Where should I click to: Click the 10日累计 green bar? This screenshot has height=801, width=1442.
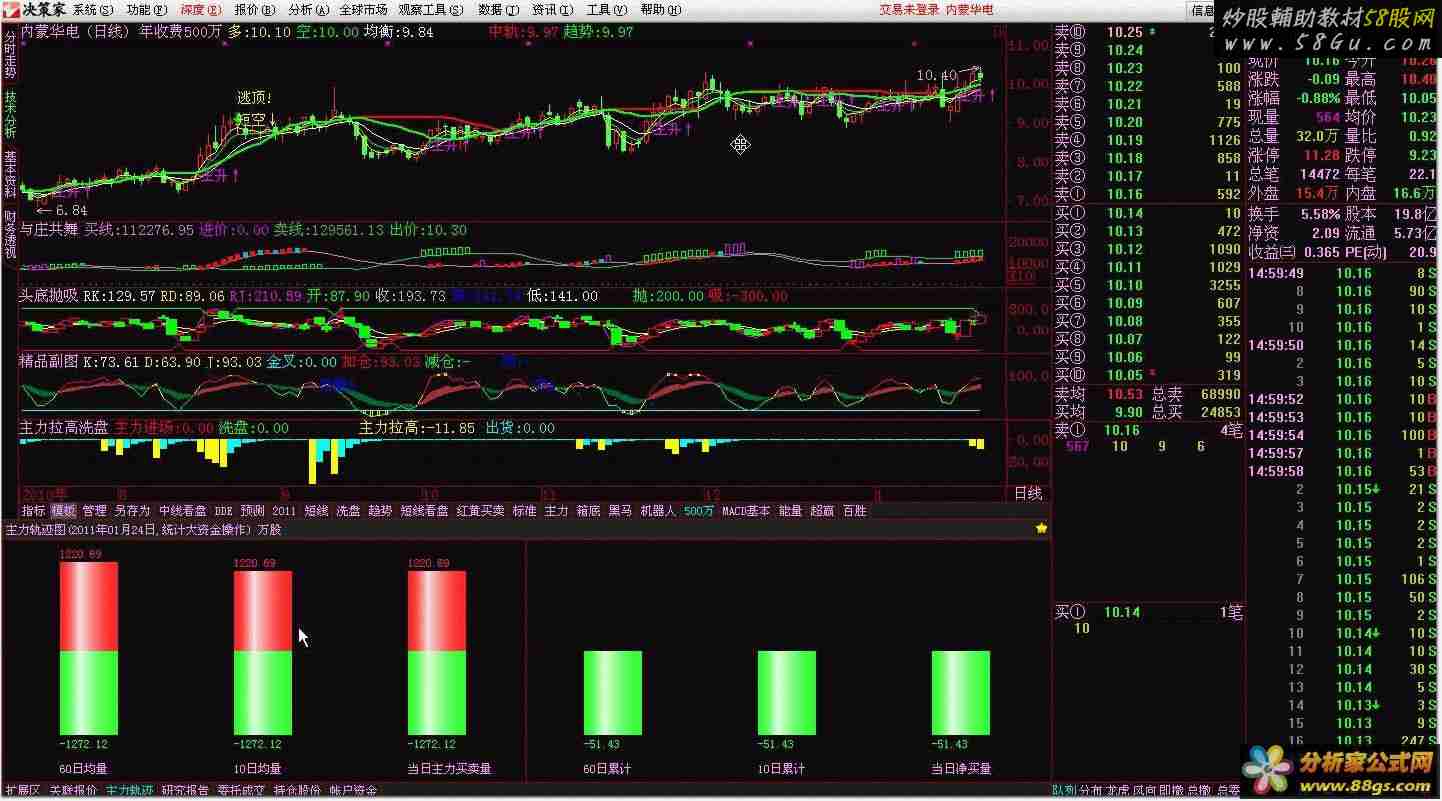787,694
